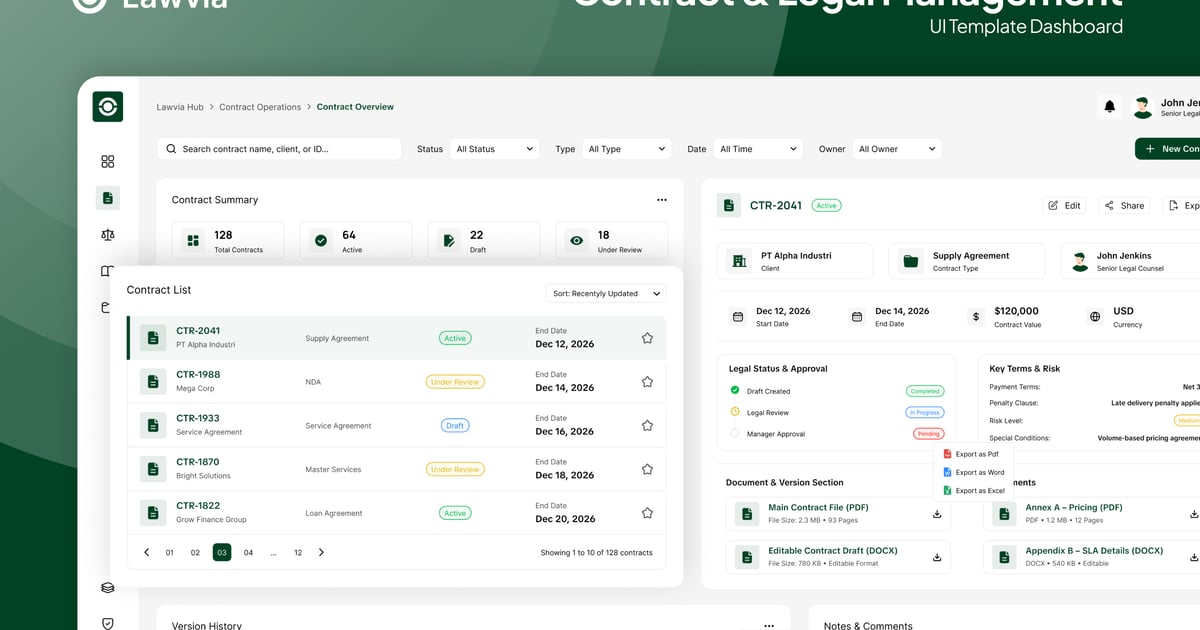Click the Lawvia logo in sidebar
This screenshot has height=630, width=1200.
click(x=108, y=107)
